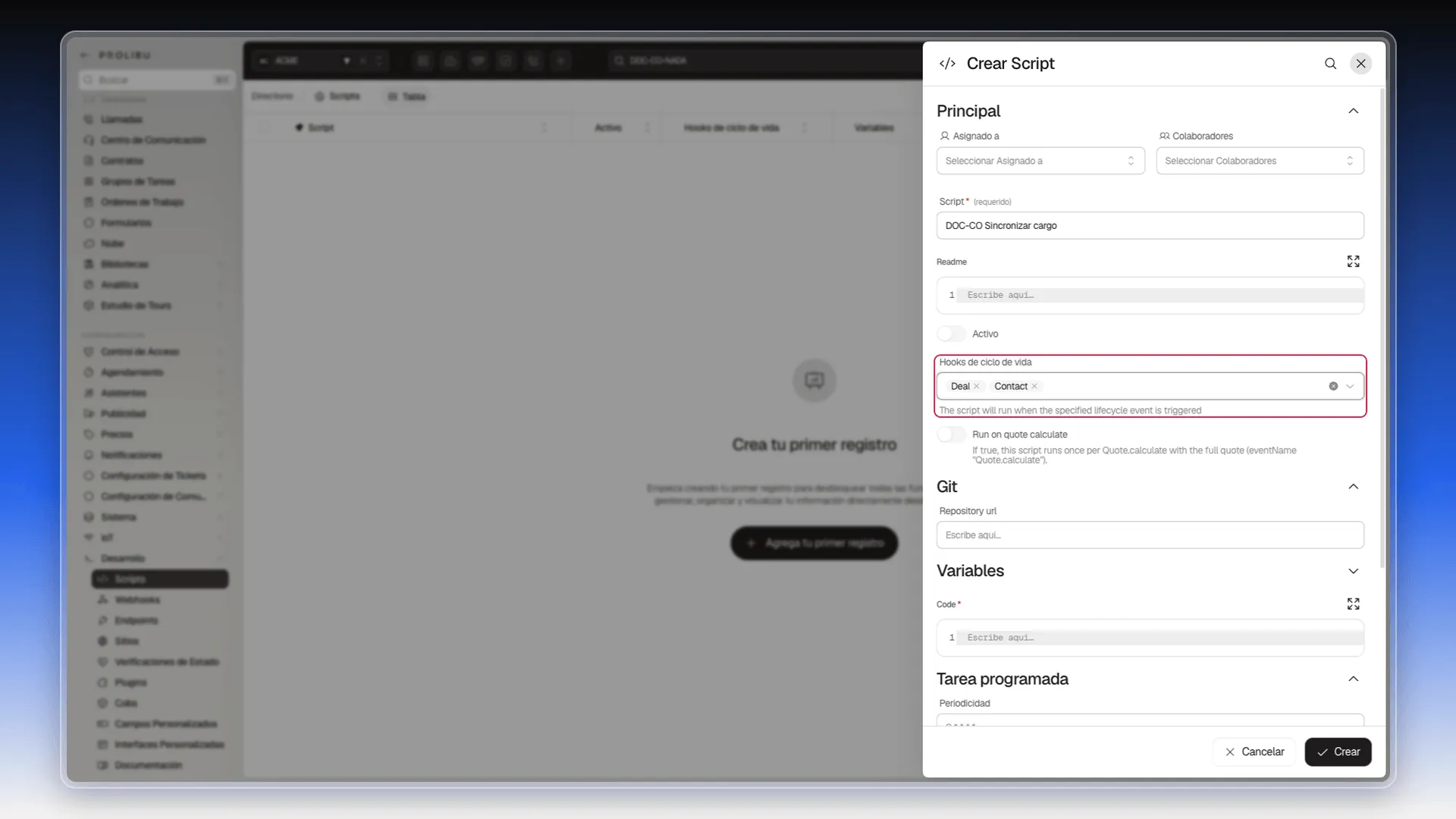Select the Scripts breadcrumb tab
This screenshot has width=1456, height=819.
point(337,96)
